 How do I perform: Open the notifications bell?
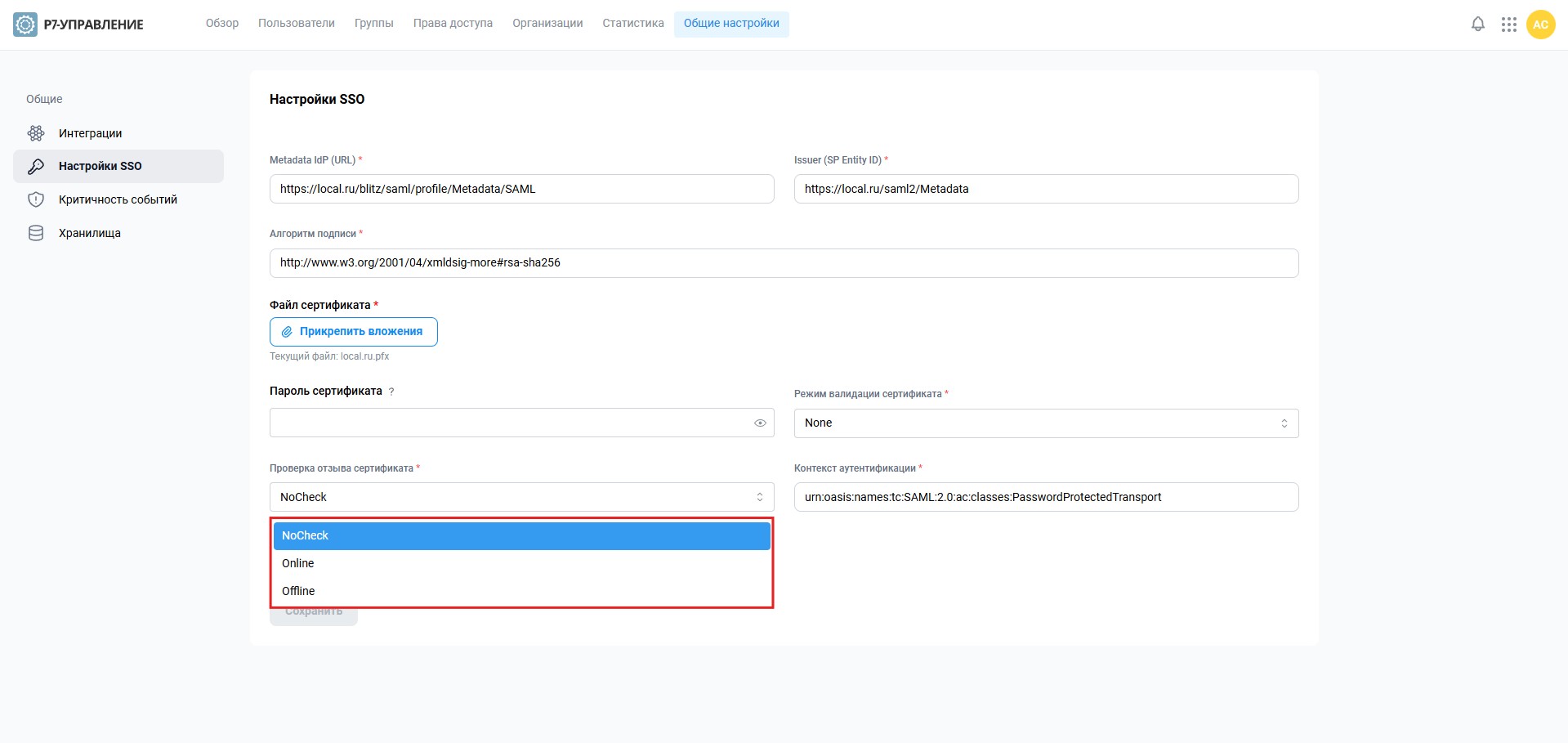coord(1477,25)
